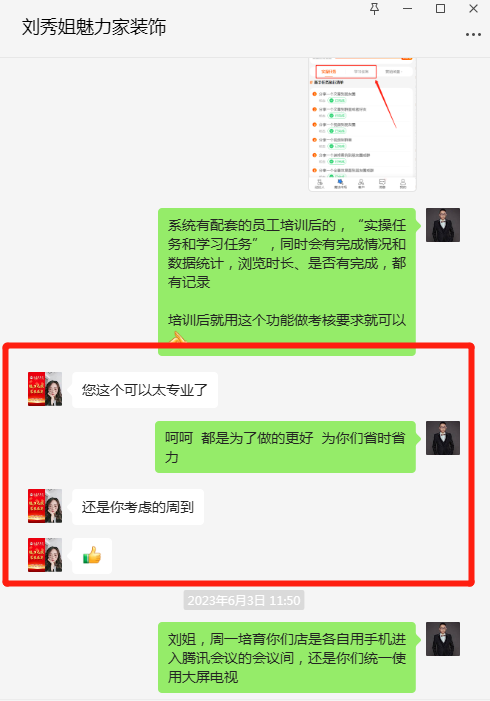Click sender avatar beside 刘姐 message
Screen dimensions: 490x701
click(443, 639)
